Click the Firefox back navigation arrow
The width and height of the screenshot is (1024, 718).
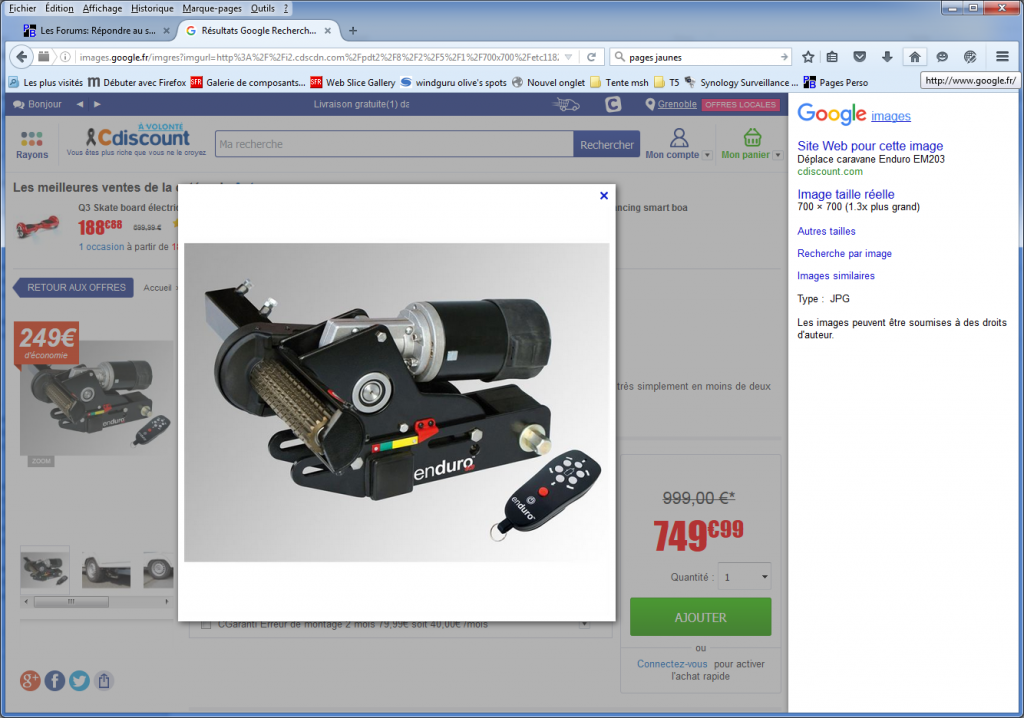click(x=22, y=57)
